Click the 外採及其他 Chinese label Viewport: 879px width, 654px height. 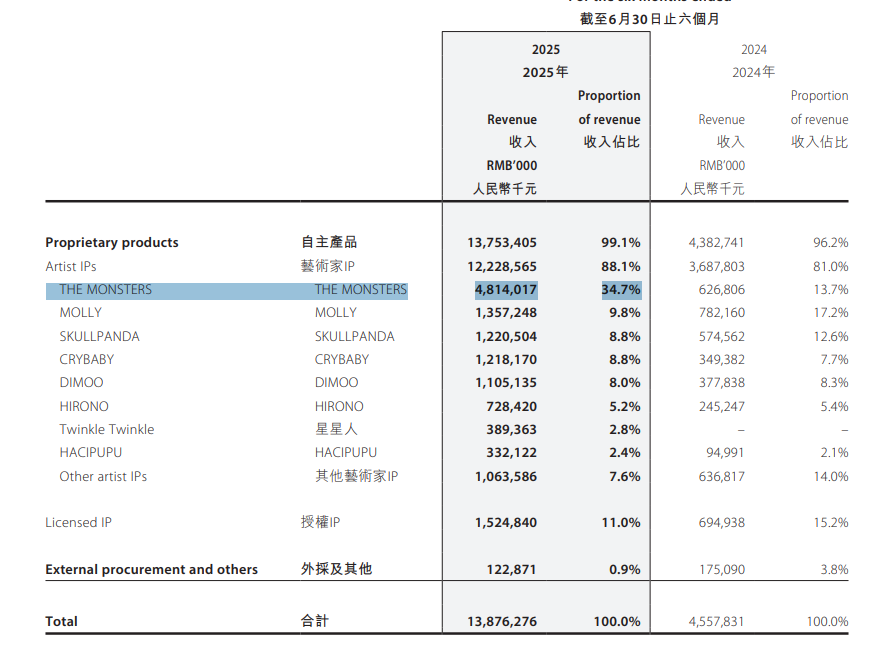coord(336,570)
